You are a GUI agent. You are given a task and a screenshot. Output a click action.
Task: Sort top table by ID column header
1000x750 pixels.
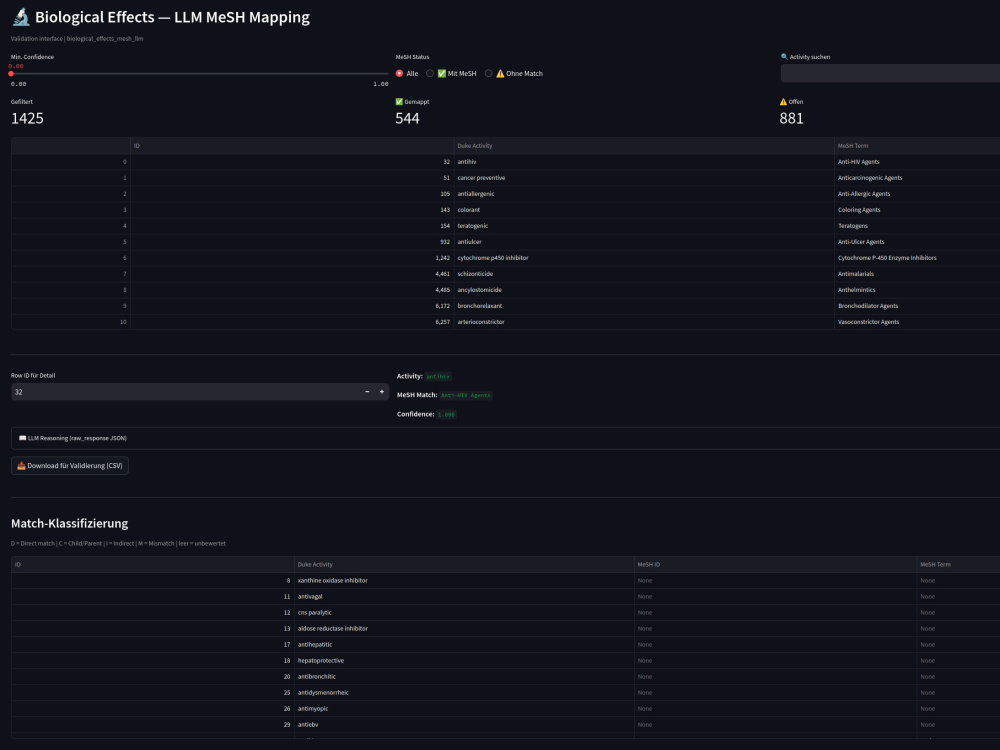pyautogui.click(x=292, y=145)
